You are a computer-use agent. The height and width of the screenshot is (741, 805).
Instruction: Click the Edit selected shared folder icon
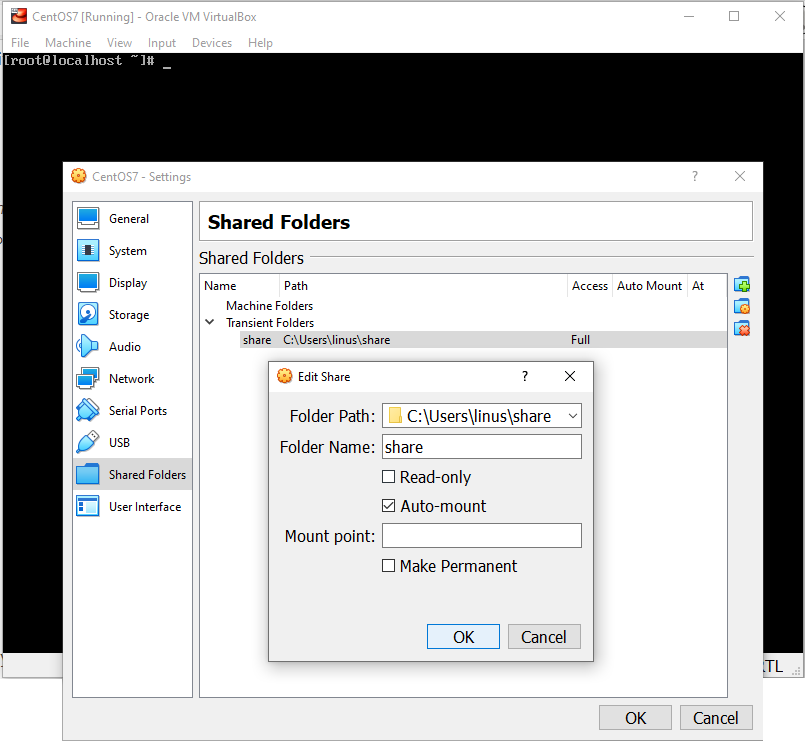(x=742, y=307)
